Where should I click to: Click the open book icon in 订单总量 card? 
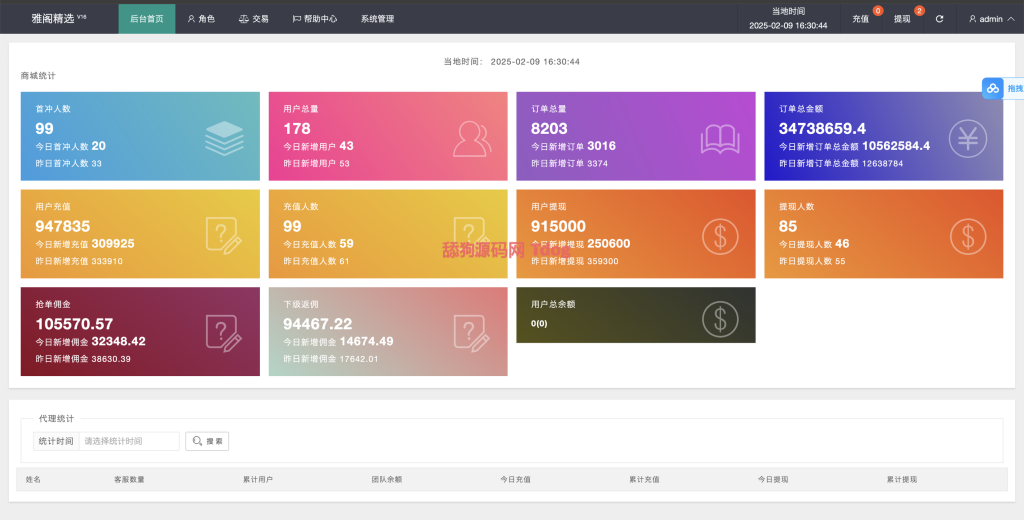click(x=720, y=138)
